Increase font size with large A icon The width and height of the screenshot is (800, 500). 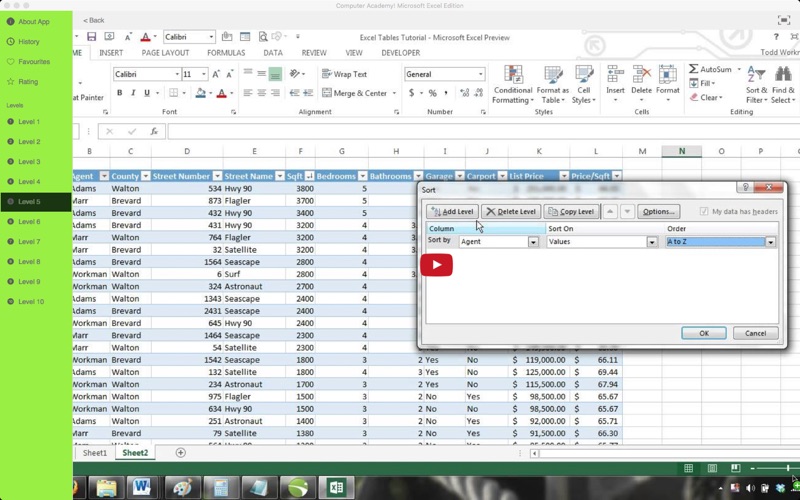pos(216,74)
